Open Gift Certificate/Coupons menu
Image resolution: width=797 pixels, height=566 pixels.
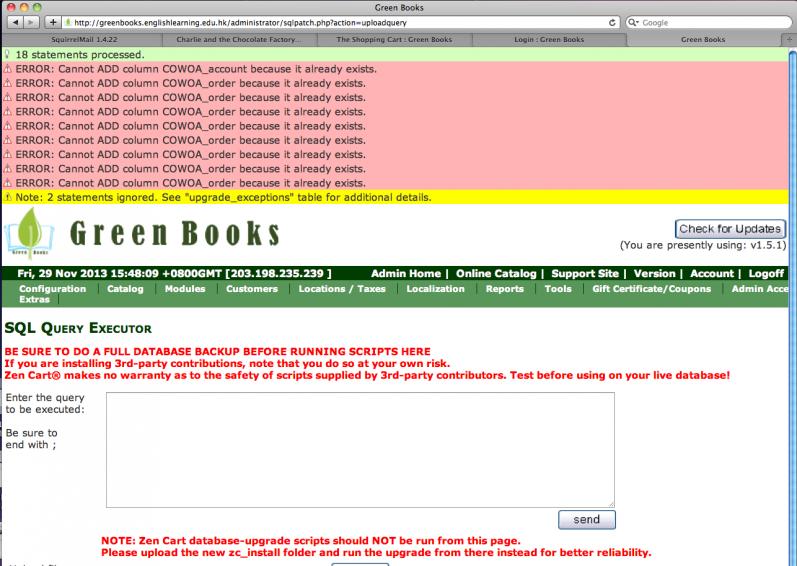(x=652, y=289)
